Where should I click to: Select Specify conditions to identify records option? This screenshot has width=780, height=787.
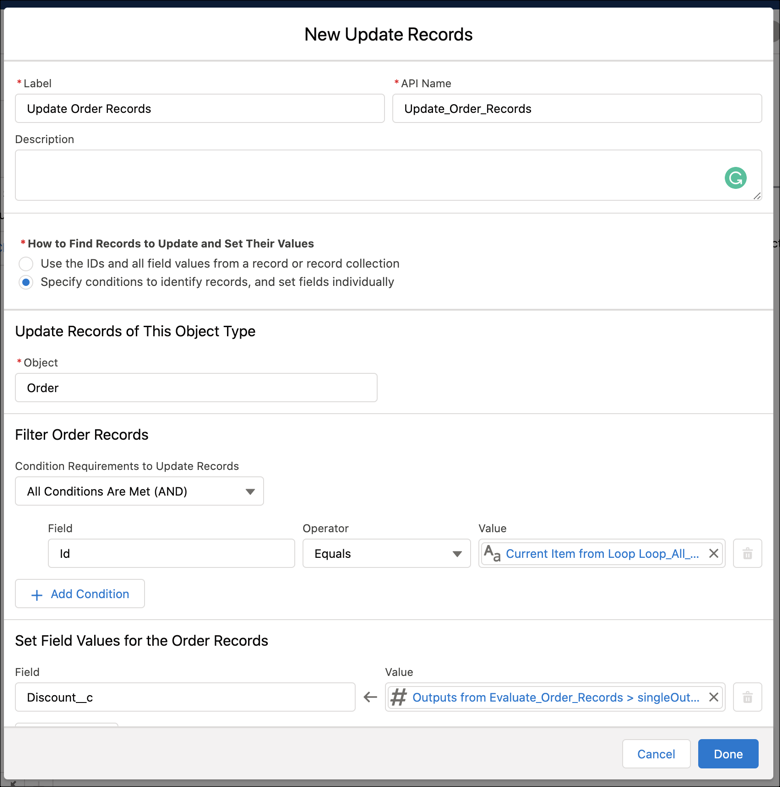pos(26,282)
